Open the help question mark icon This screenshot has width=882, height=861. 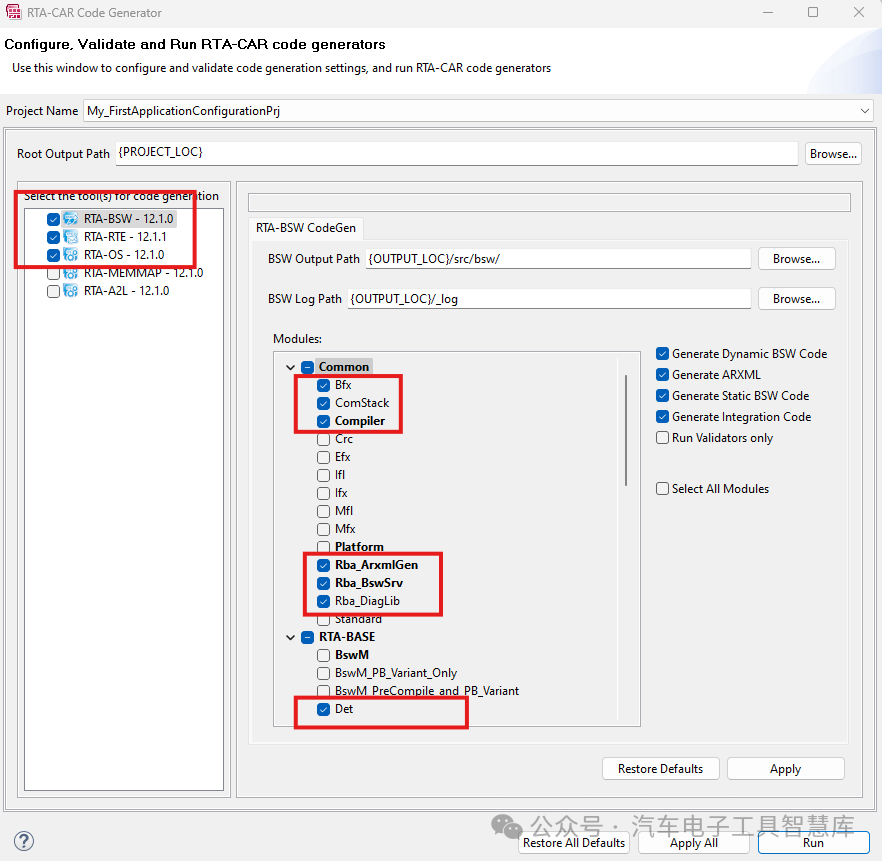tap(24, 841)
